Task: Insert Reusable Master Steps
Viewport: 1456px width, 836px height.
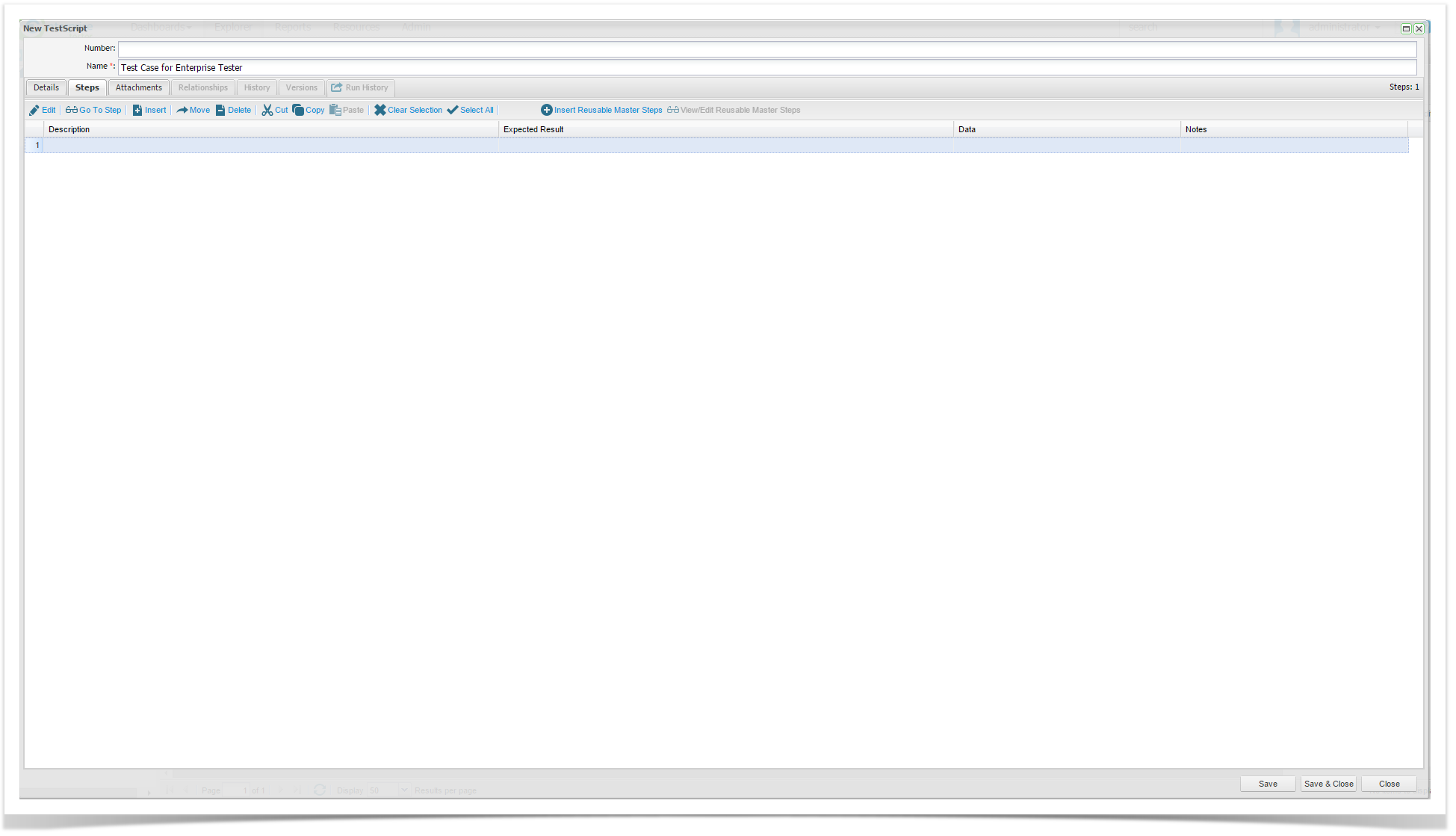Action: pos(601,111)
